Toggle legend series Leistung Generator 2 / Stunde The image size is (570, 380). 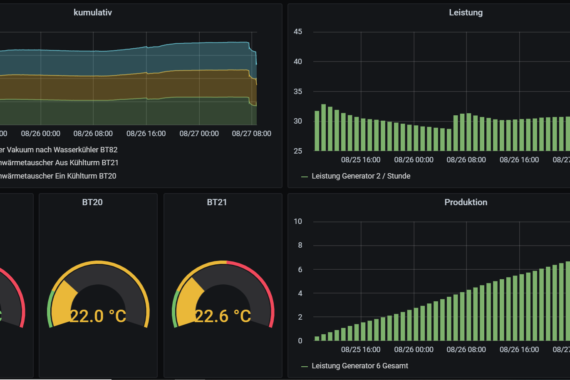click(361, 176)
